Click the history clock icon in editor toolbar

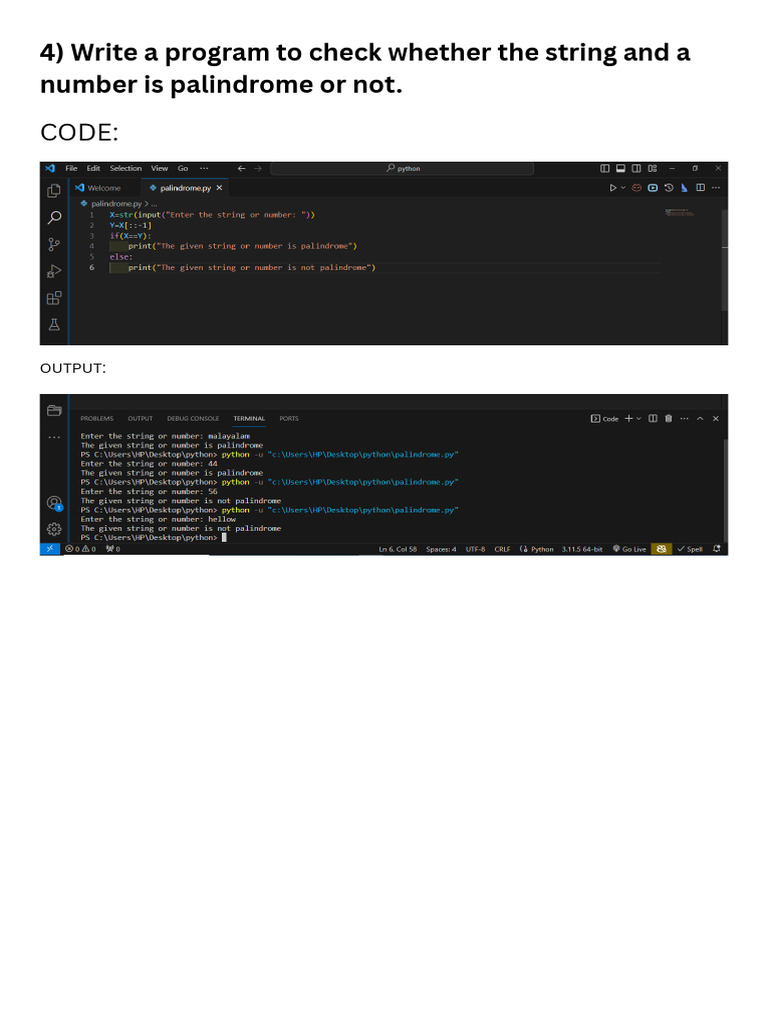pyautogui.click(x=669, y=188)
